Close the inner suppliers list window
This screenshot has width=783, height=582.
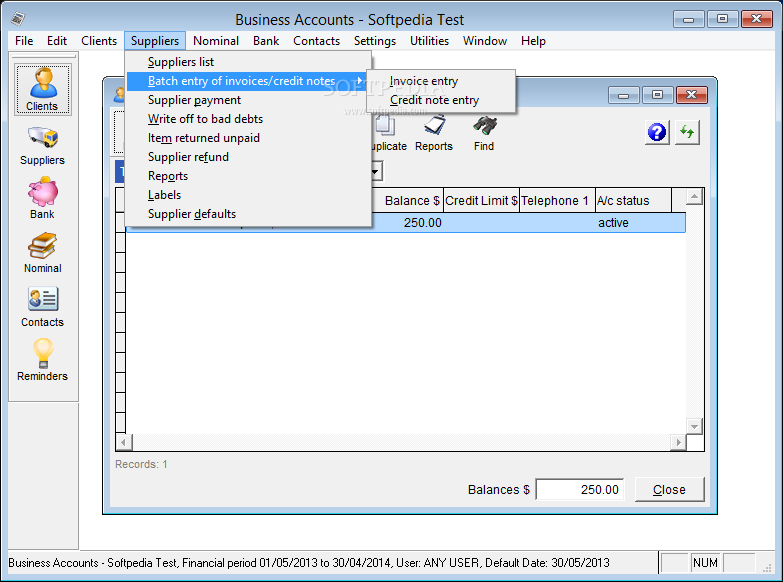point(692,95)
